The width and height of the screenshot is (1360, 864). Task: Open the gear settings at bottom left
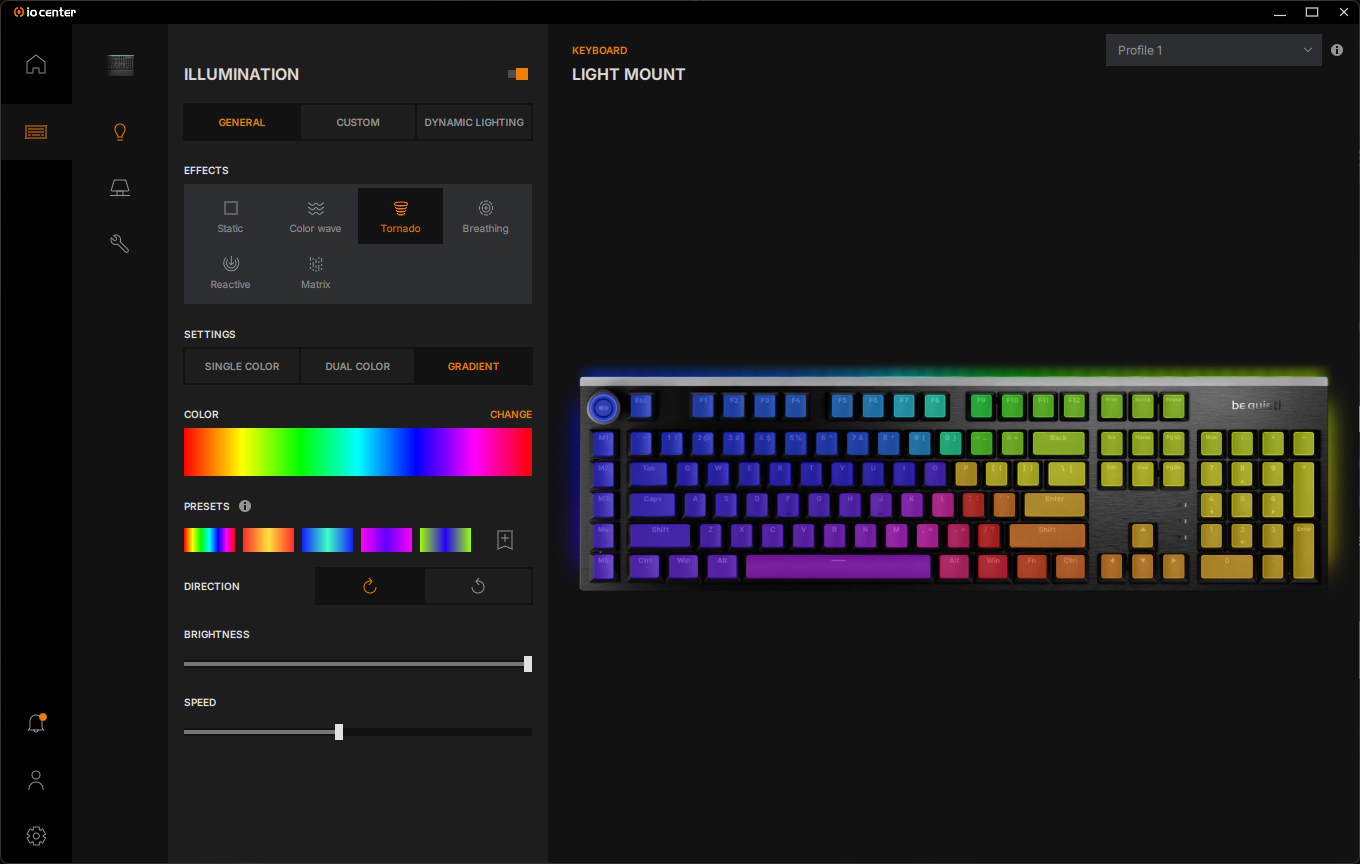pyautogui.click(x=36, y=836)
